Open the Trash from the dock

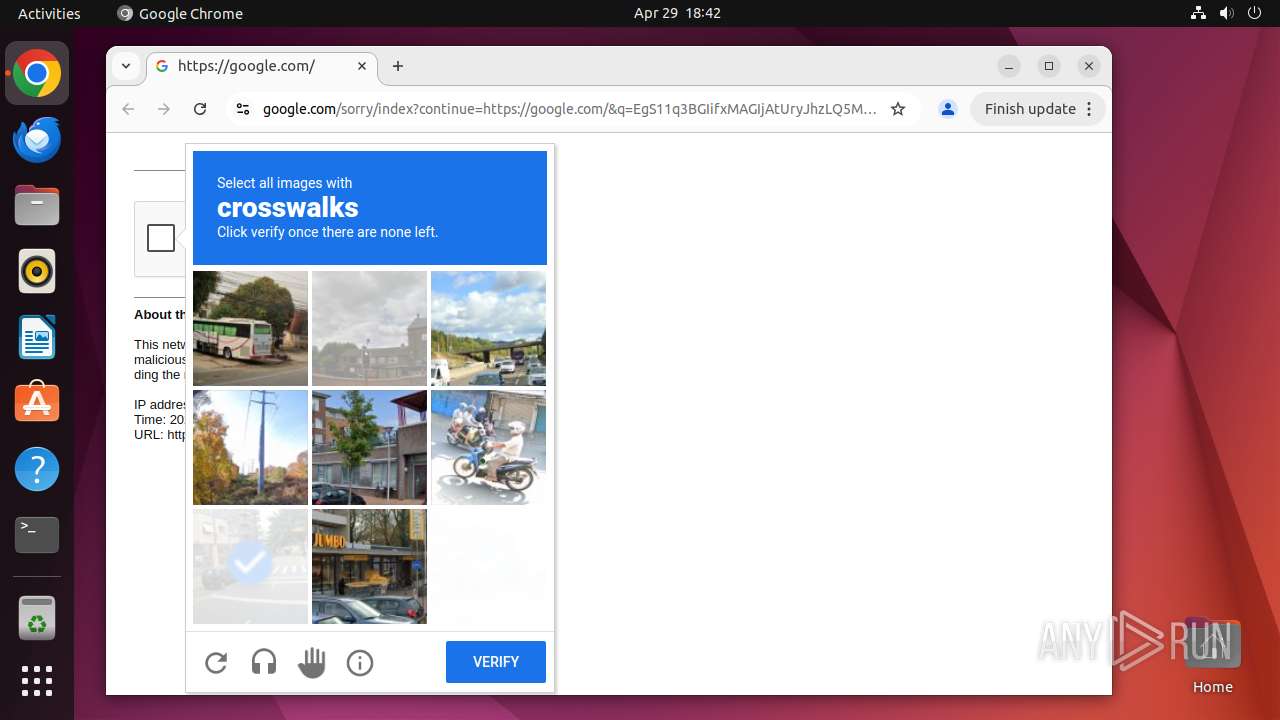[37, 618]
